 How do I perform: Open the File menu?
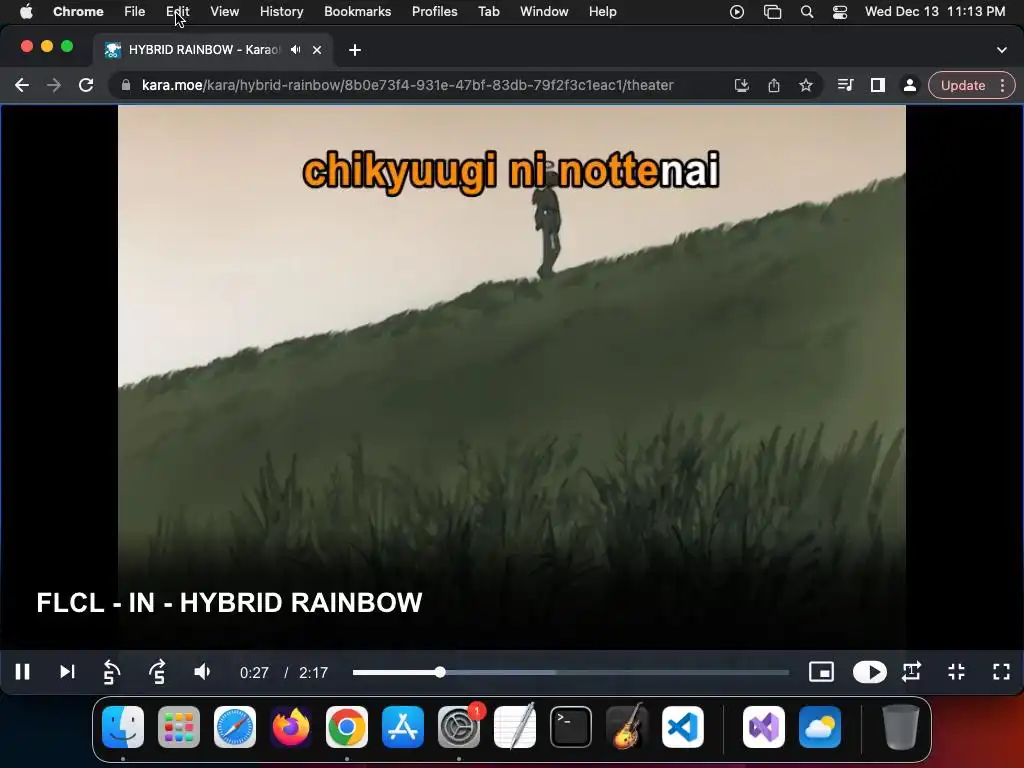135,12
